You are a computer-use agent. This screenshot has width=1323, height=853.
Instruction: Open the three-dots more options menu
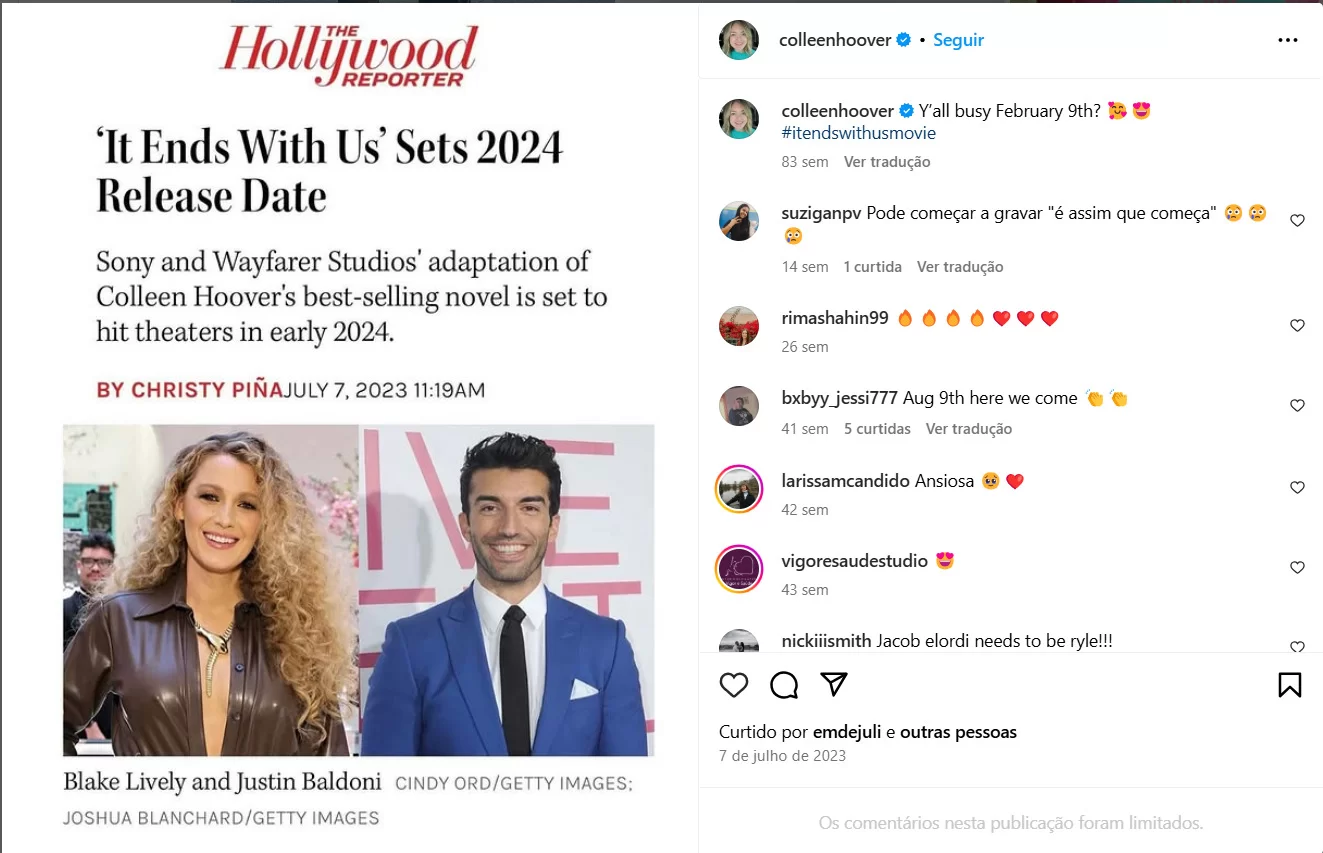tap(1288, 40)
